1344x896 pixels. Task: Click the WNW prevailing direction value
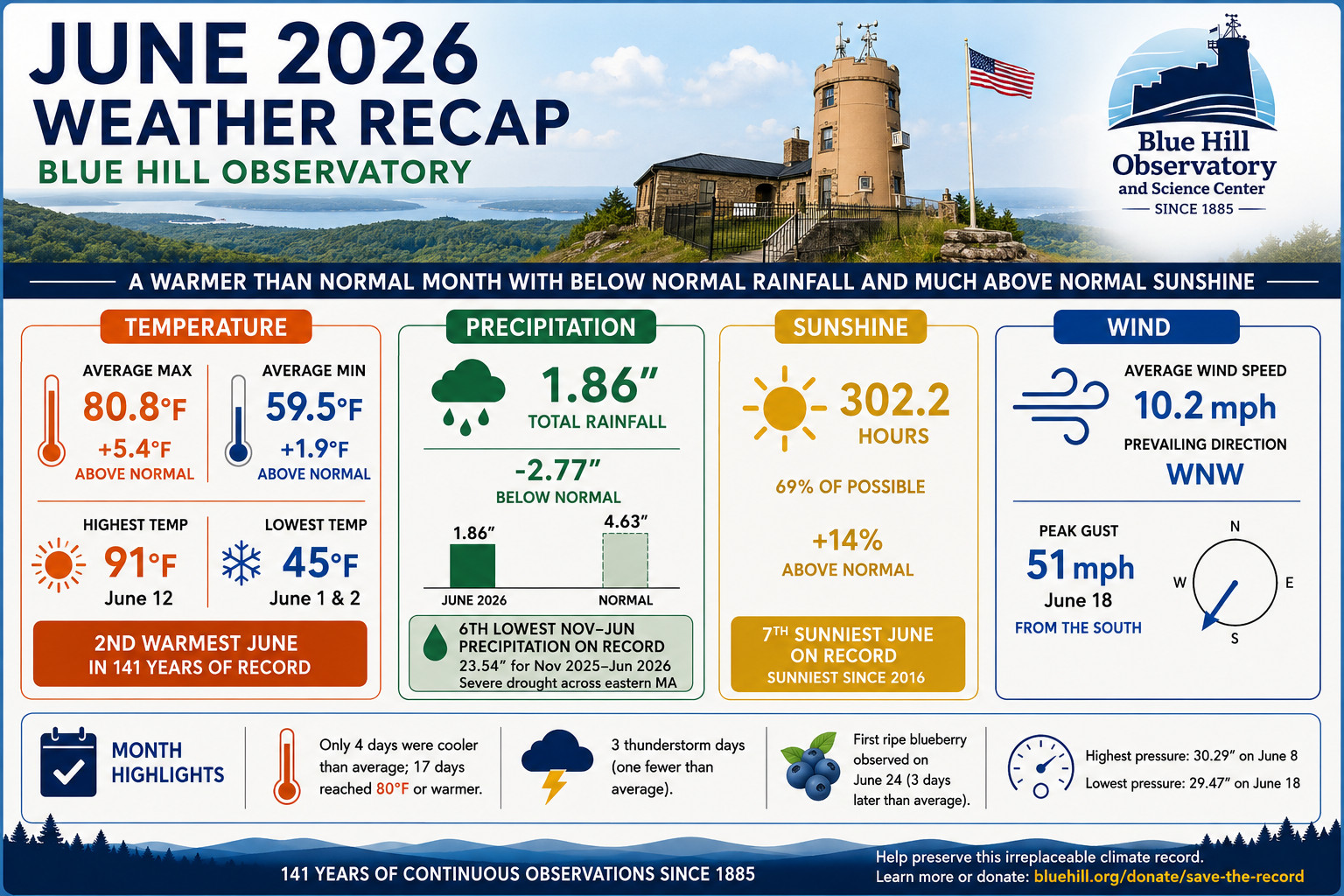(x=1205, y=474)
